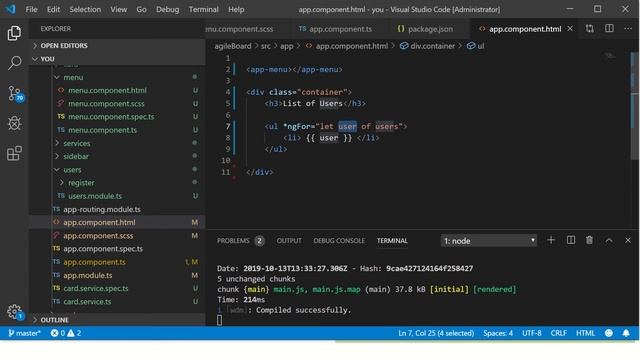Split the terminal panel

click(x=571, y=240)
